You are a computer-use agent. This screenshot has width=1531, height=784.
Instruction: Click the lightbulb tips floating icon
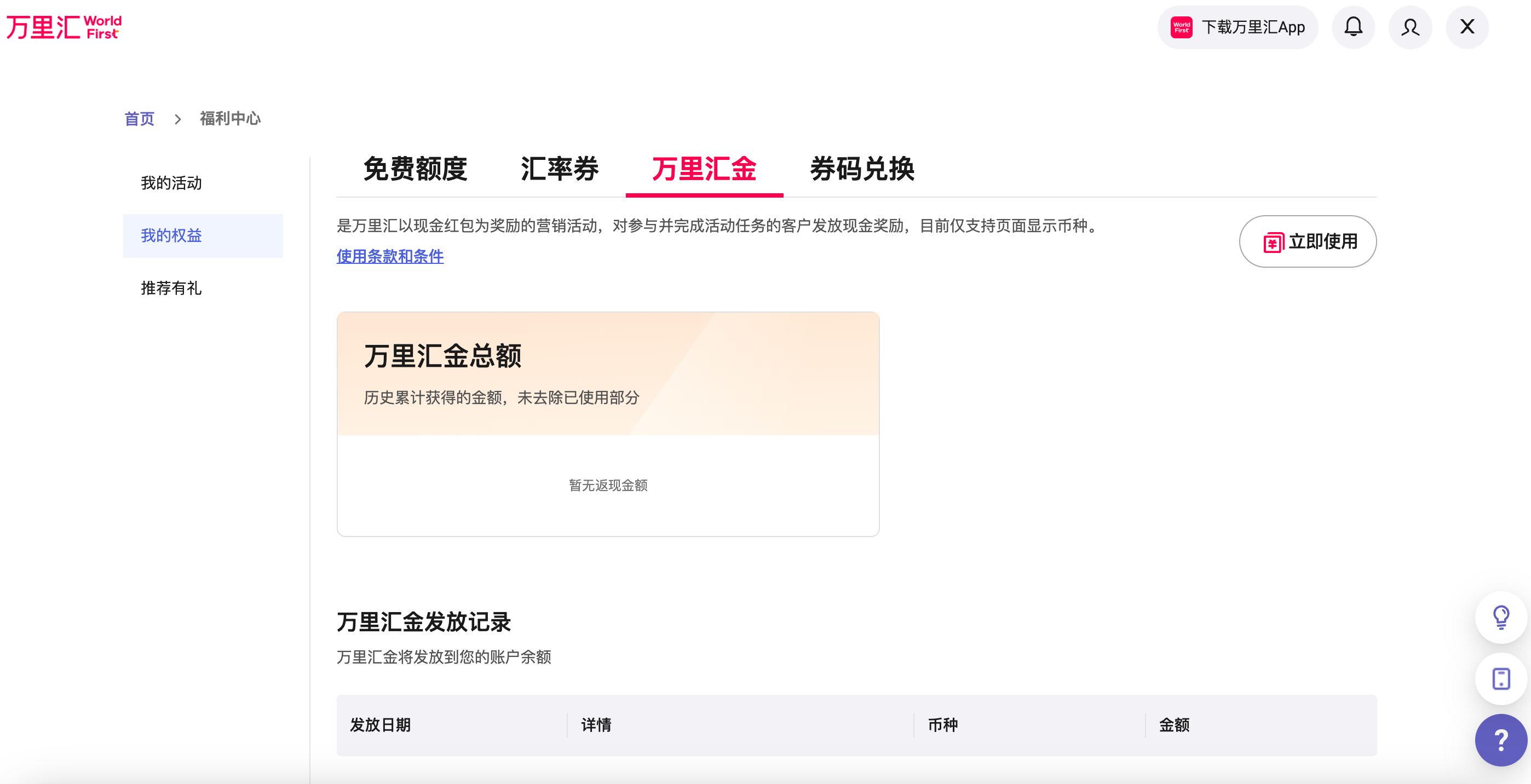click(1501, 617)
